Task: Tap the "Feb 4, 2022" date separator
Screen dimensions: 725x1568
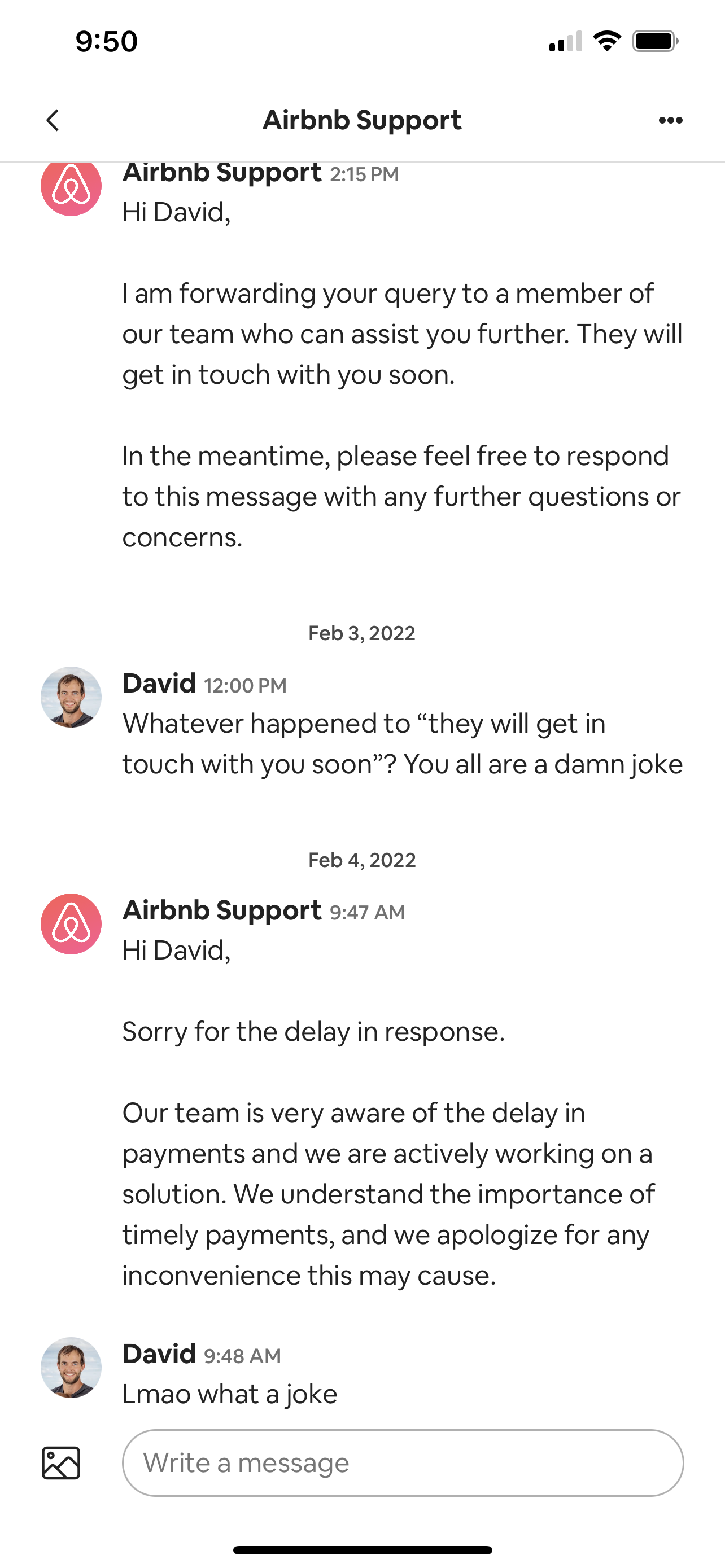Action: coord(362,860)
